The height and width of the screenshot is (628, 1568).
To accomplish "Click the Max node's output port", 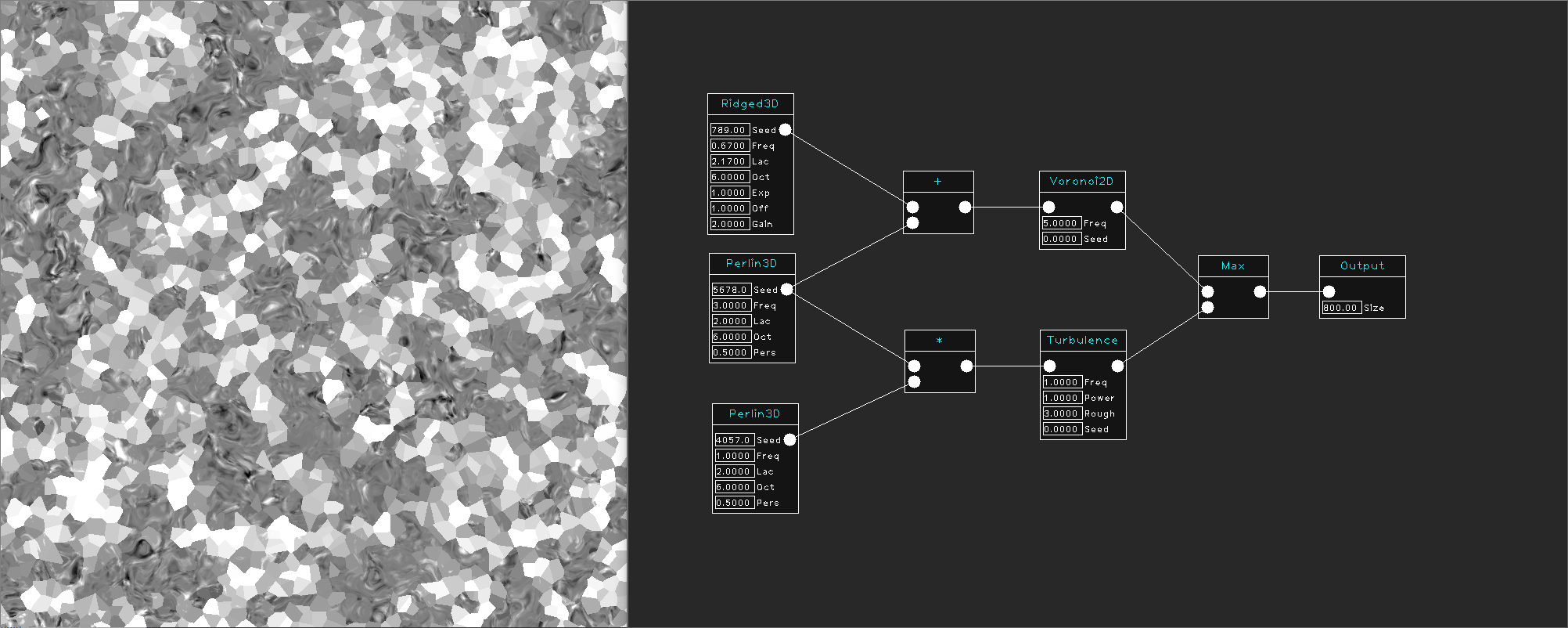I will pyautogui.click(x=1260, y=291).
